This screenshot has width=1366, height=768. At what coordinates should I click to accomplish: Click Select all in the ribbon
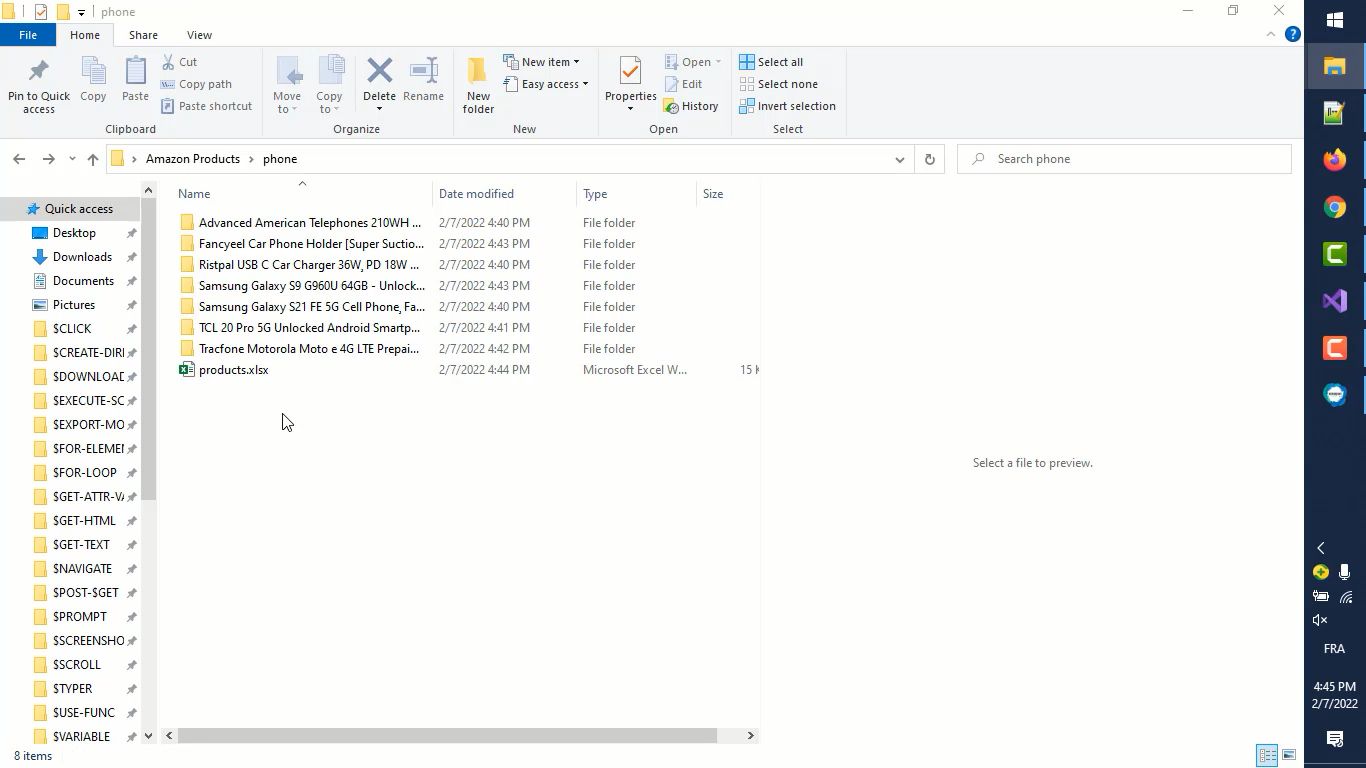[771, 62]
